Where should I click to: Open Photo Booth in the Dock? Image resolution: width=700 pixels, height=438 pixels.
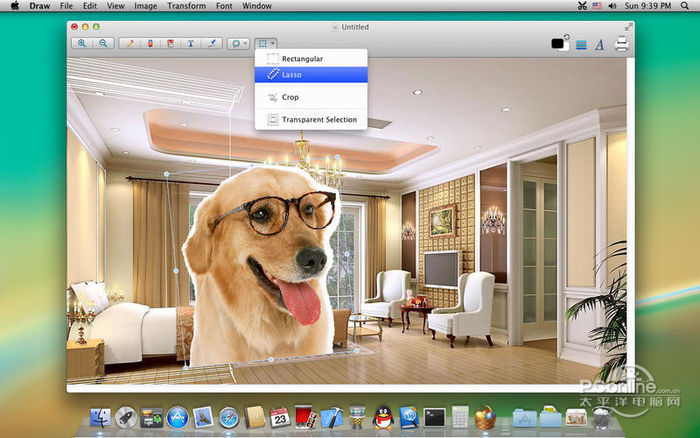306,418
